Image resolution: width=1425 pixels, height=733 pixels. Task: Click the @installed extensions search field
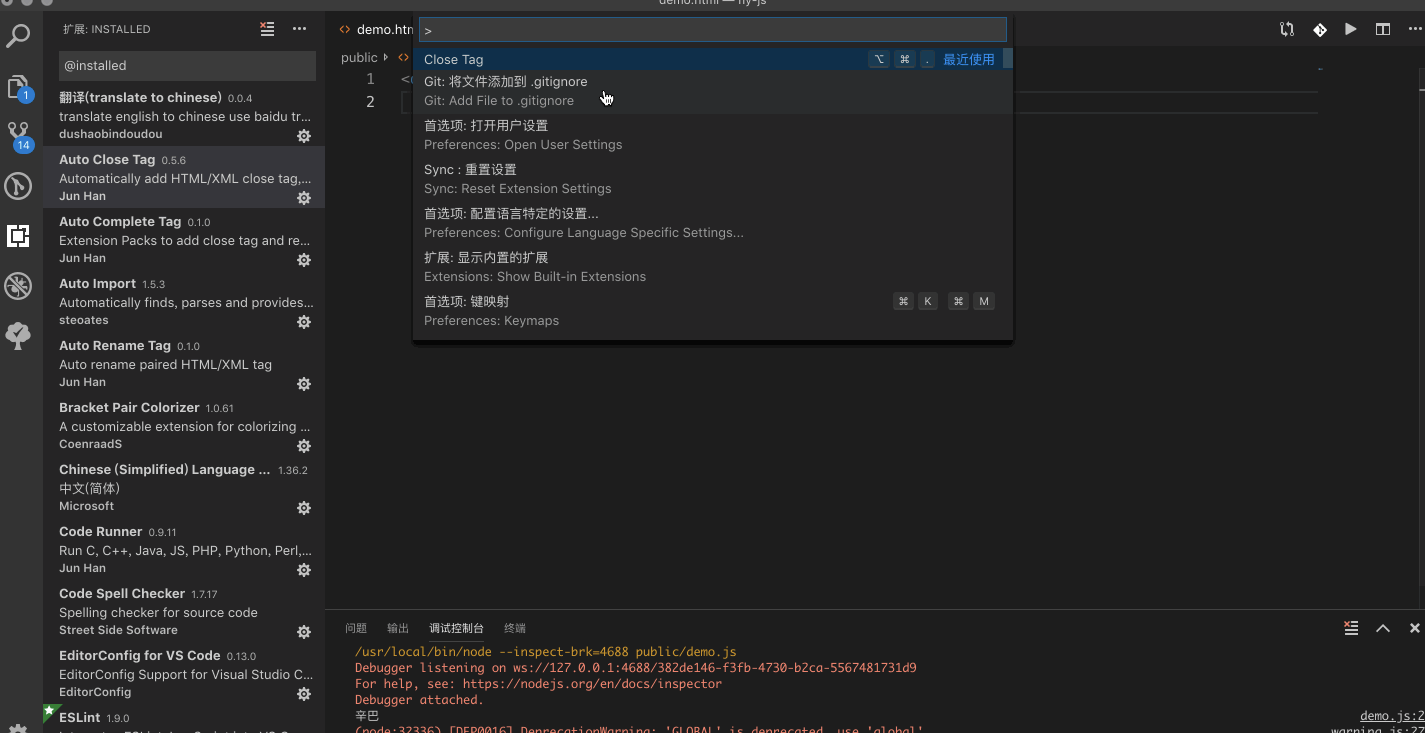click(x=187, y=65)
